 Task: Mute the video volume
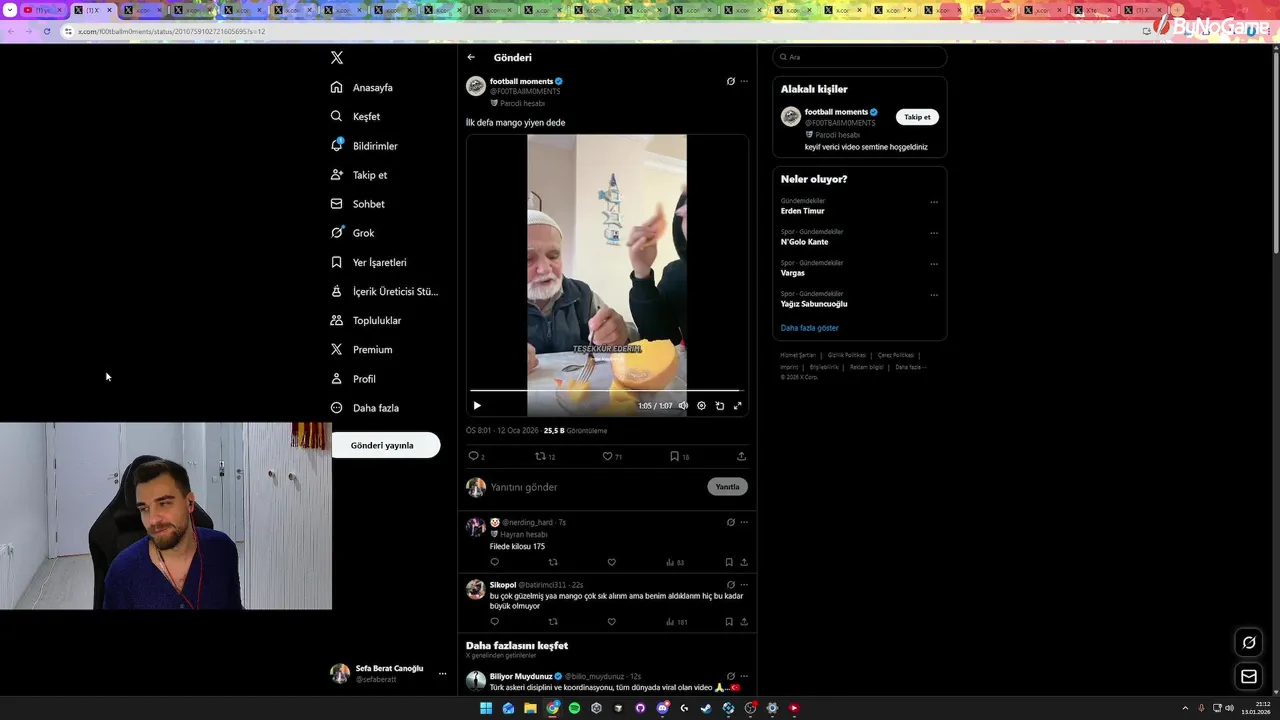coord(683,406)
